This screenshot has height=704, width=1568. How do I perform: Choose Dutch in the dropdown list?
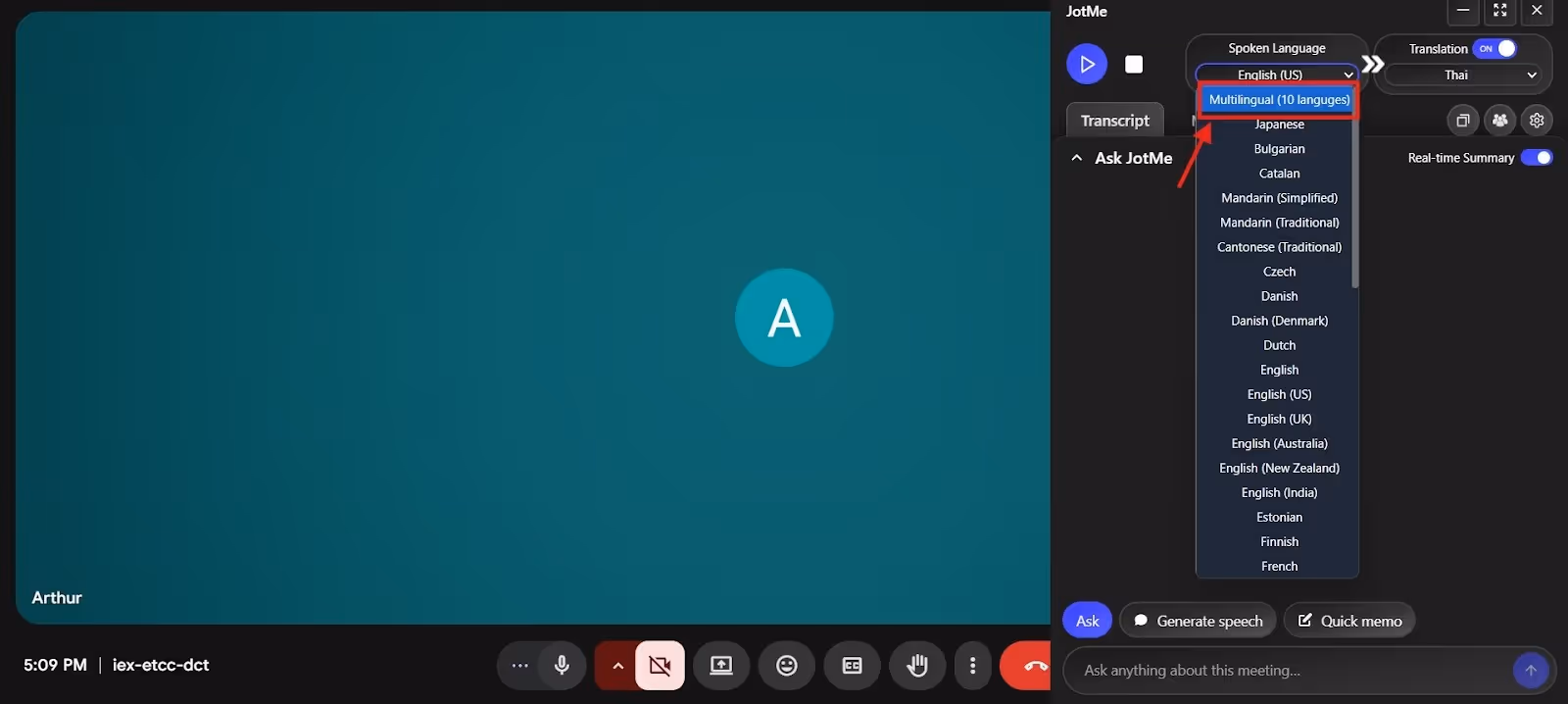[1279, 345]
